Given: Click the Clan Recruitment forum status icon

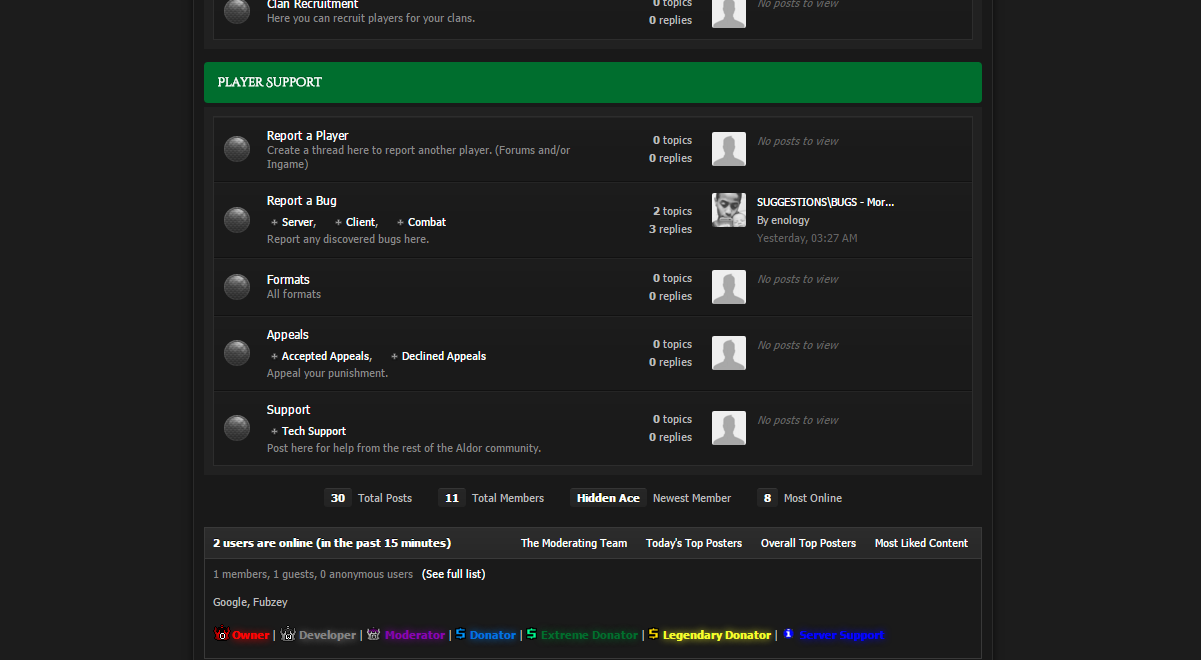Looking at the screenshot, I should coord(237,11).
